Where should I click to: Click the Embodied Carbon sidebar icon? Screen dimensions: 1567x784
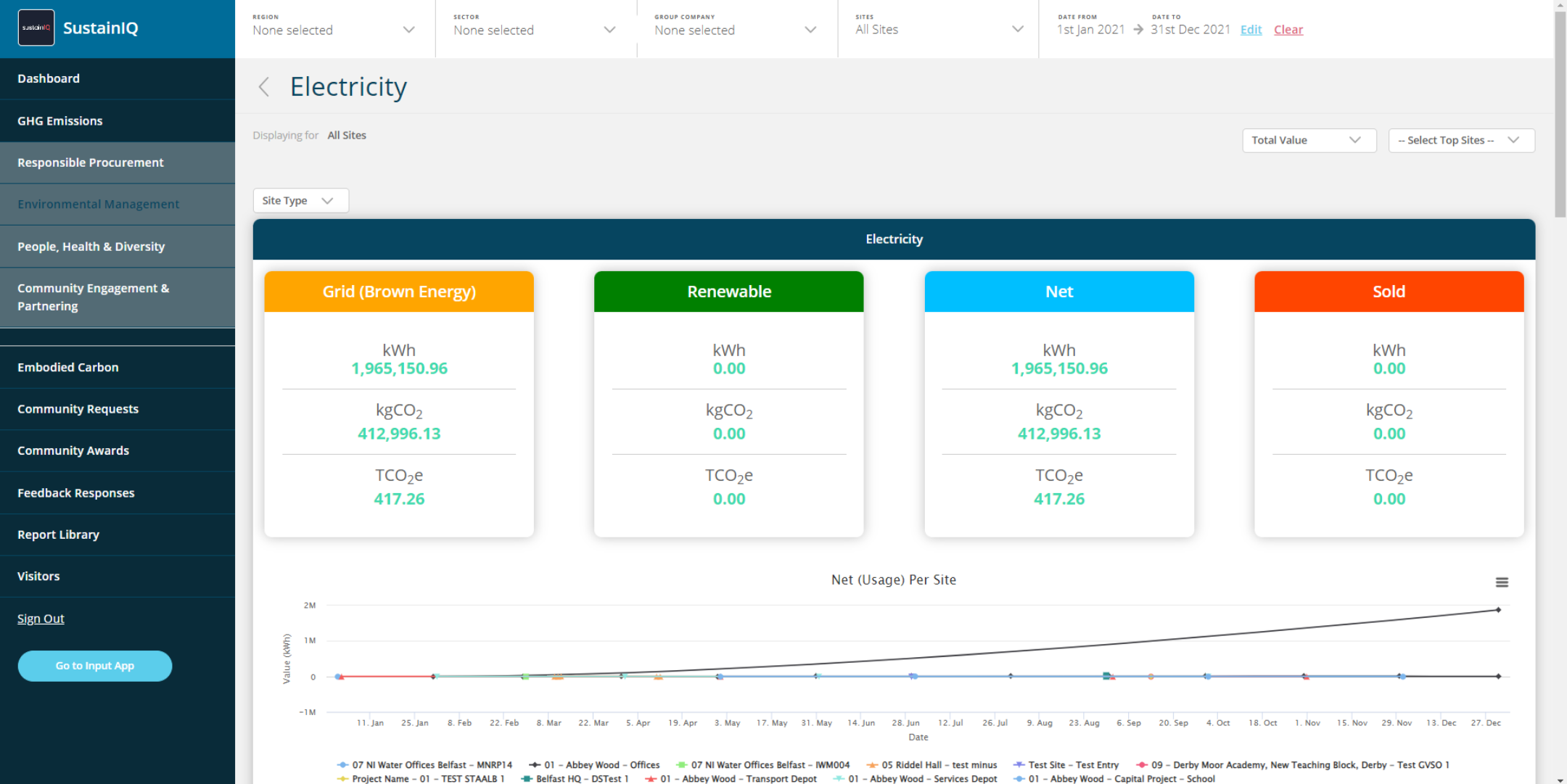coord(67,367)
